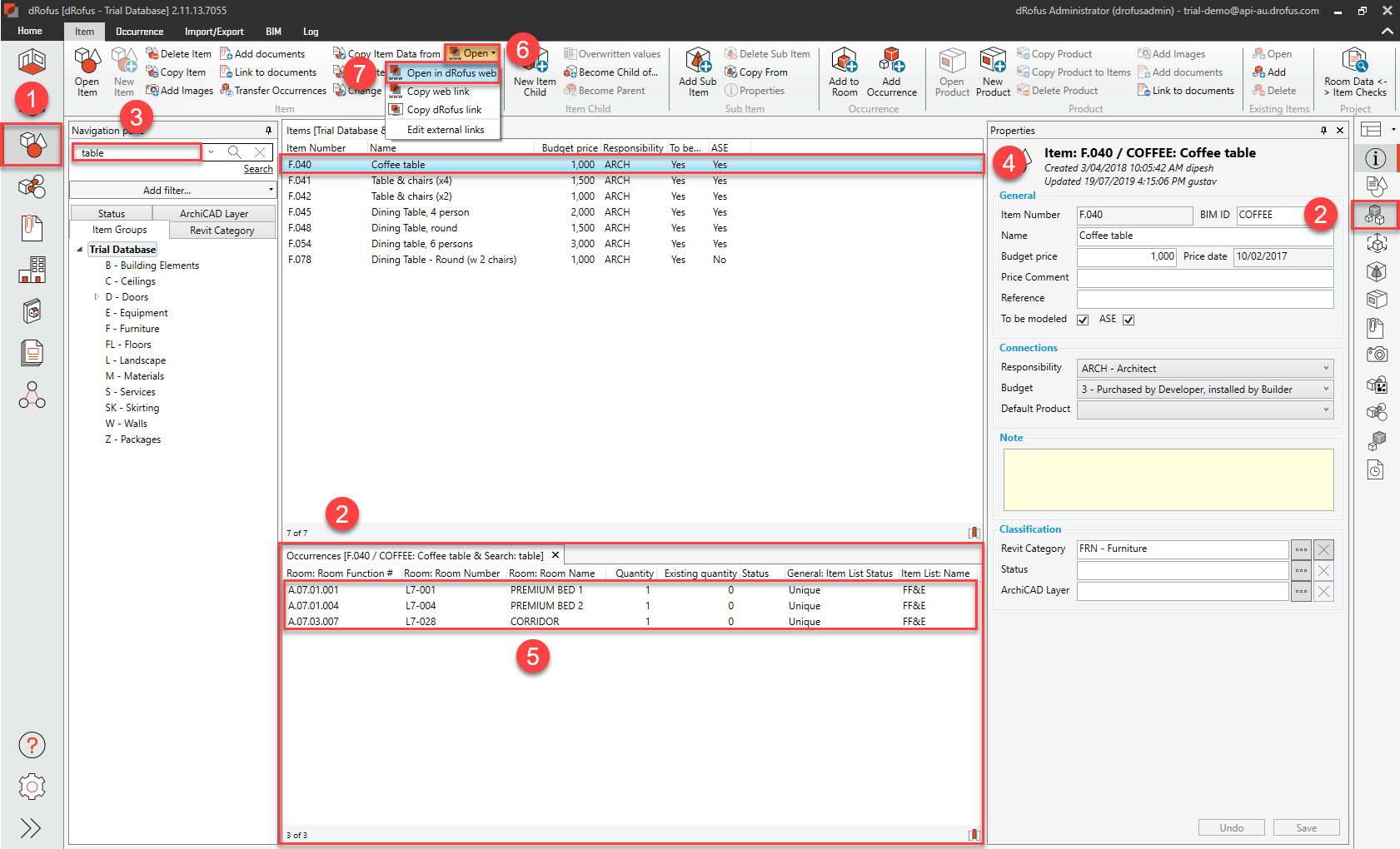Open the Budget dropdown under Connections
1400x849 pixels.
point(1325,389)
